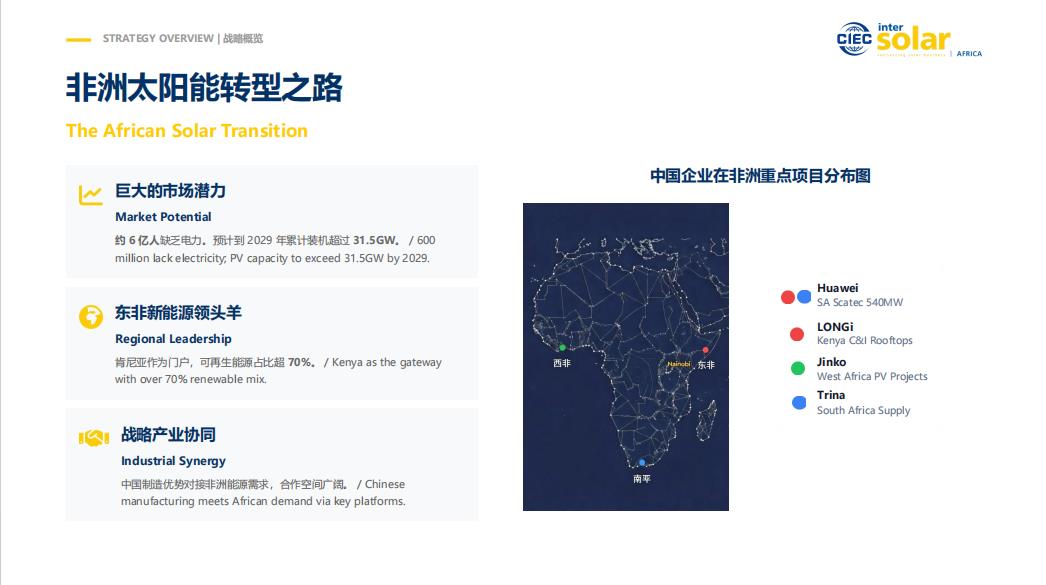Click the 东非 label on the map
This screenshot has height=585, width=1046.
(706, 365)
